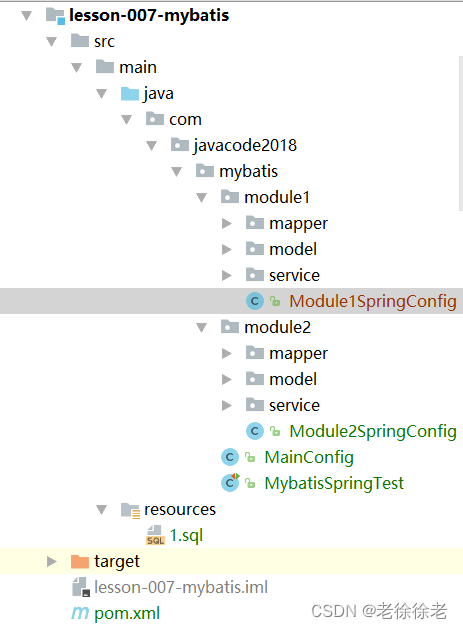463x629 pixels.
Task: Select the target folder label
Action: point(117,562)
